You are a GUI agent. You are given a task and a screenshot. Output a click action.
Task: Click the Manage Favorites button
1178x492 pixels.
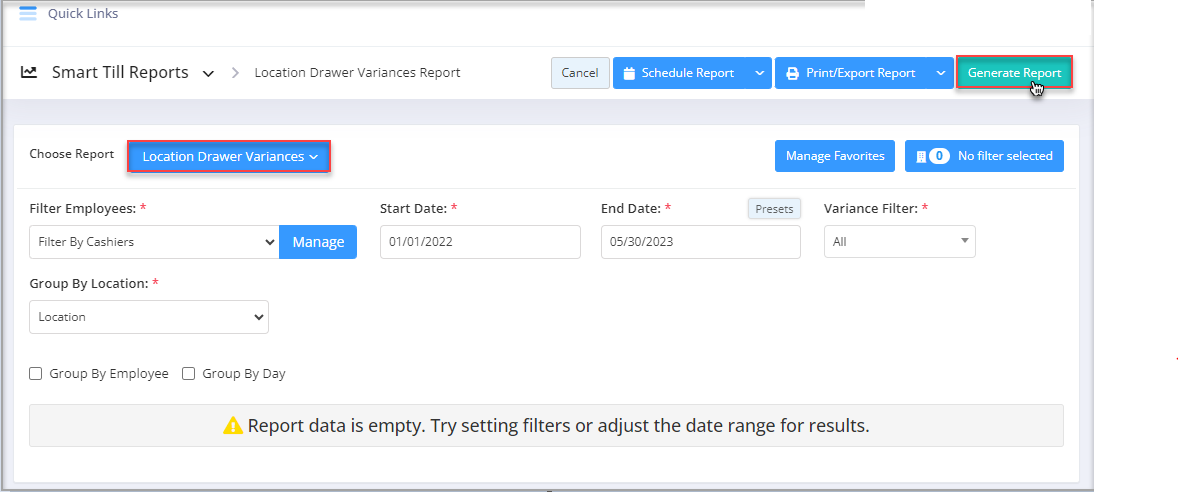(x=835, y=156)
